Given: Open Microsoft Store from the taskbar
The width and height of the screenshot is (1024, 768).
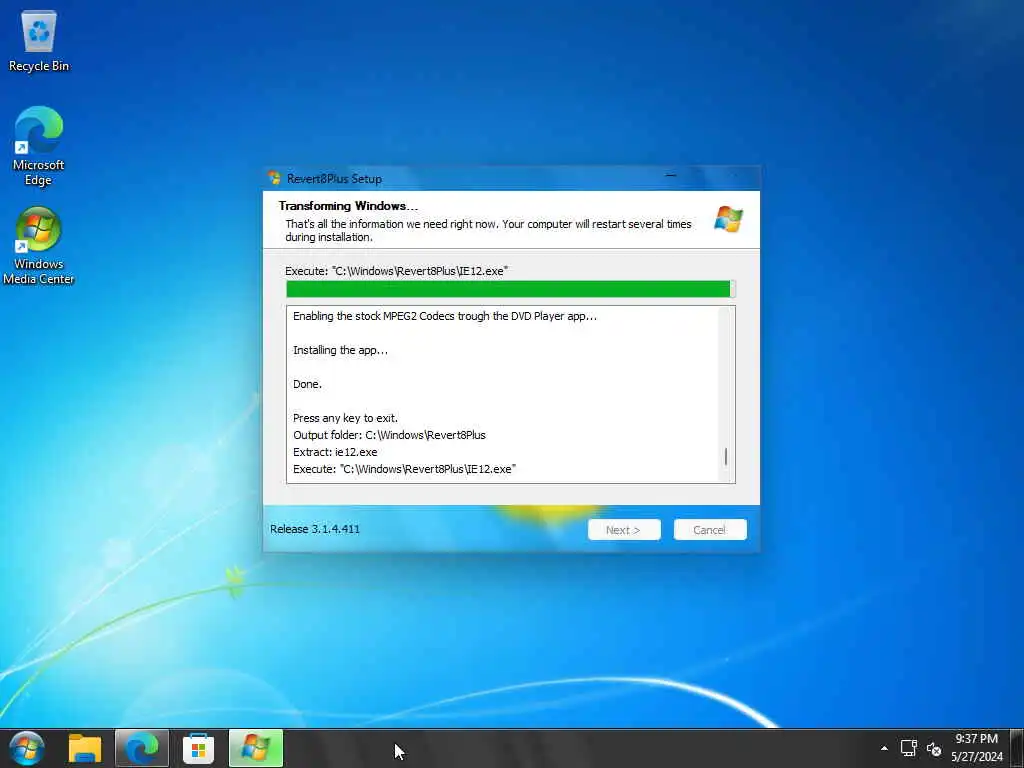Looking at the screenshot, I should (x=199, y=748).
